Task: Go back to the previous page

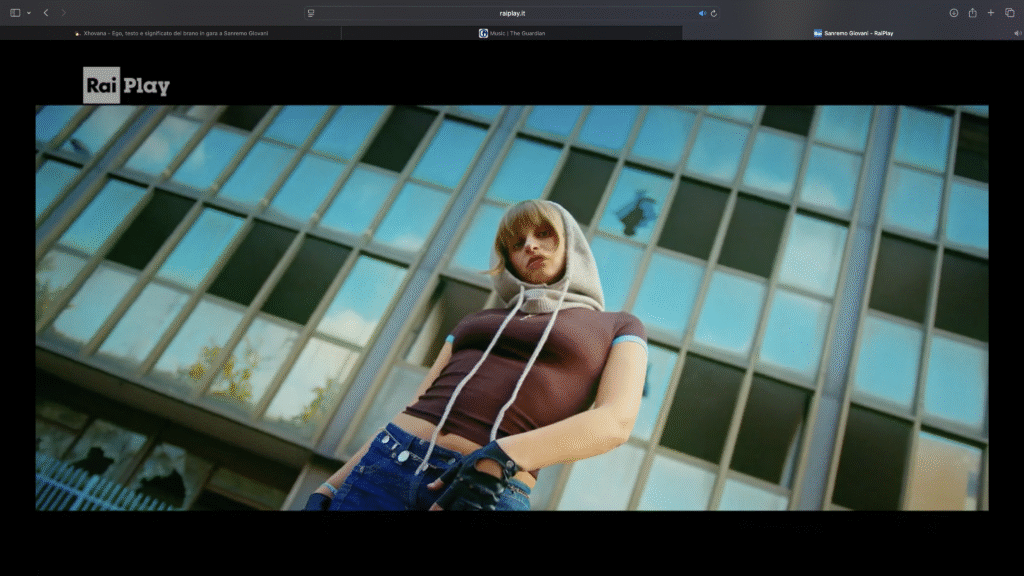Action: pyautogui.click(x=46, y=13)
